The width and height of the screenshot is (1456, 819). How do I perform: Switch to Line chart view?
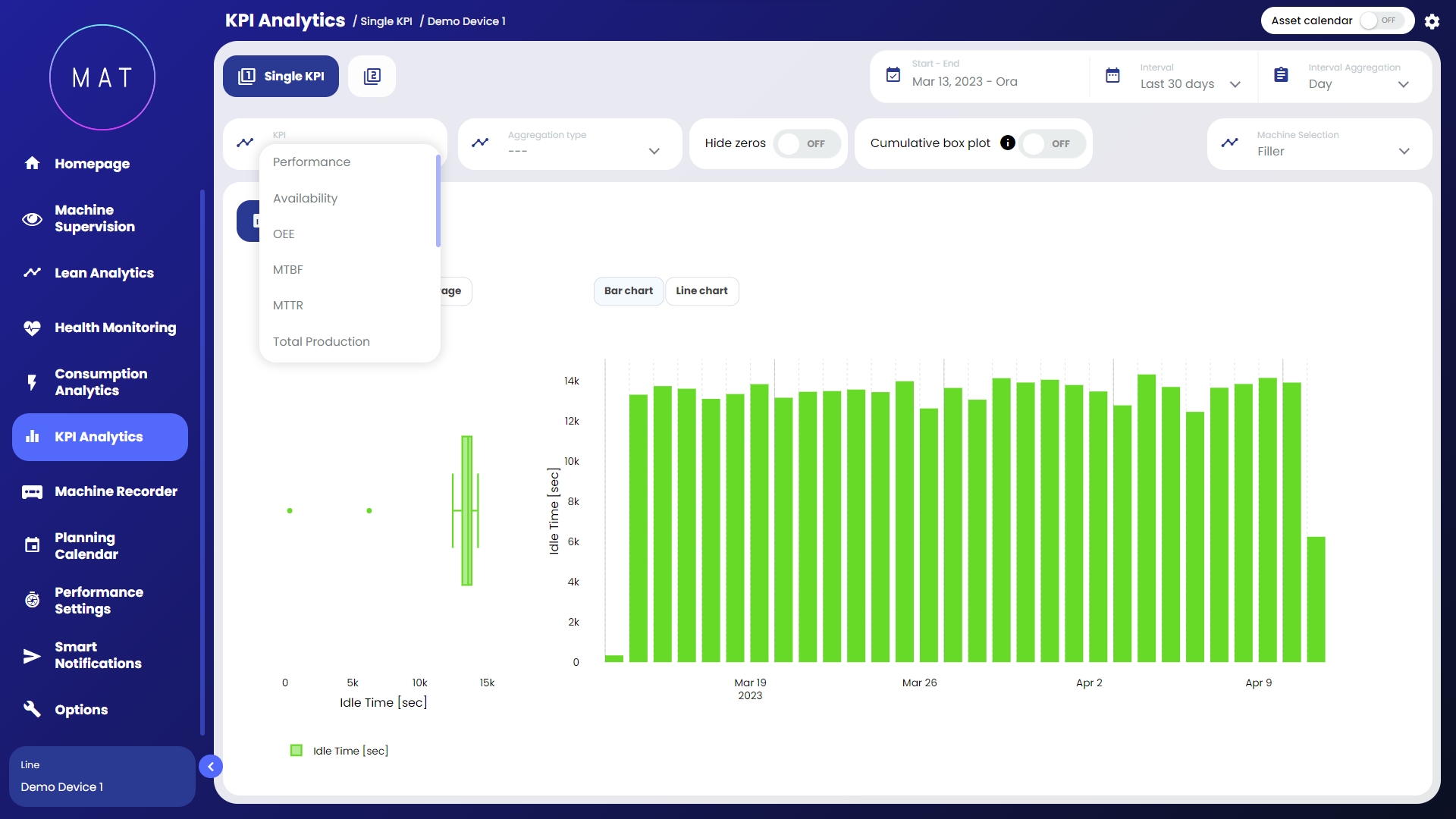[x=701, y=290]
